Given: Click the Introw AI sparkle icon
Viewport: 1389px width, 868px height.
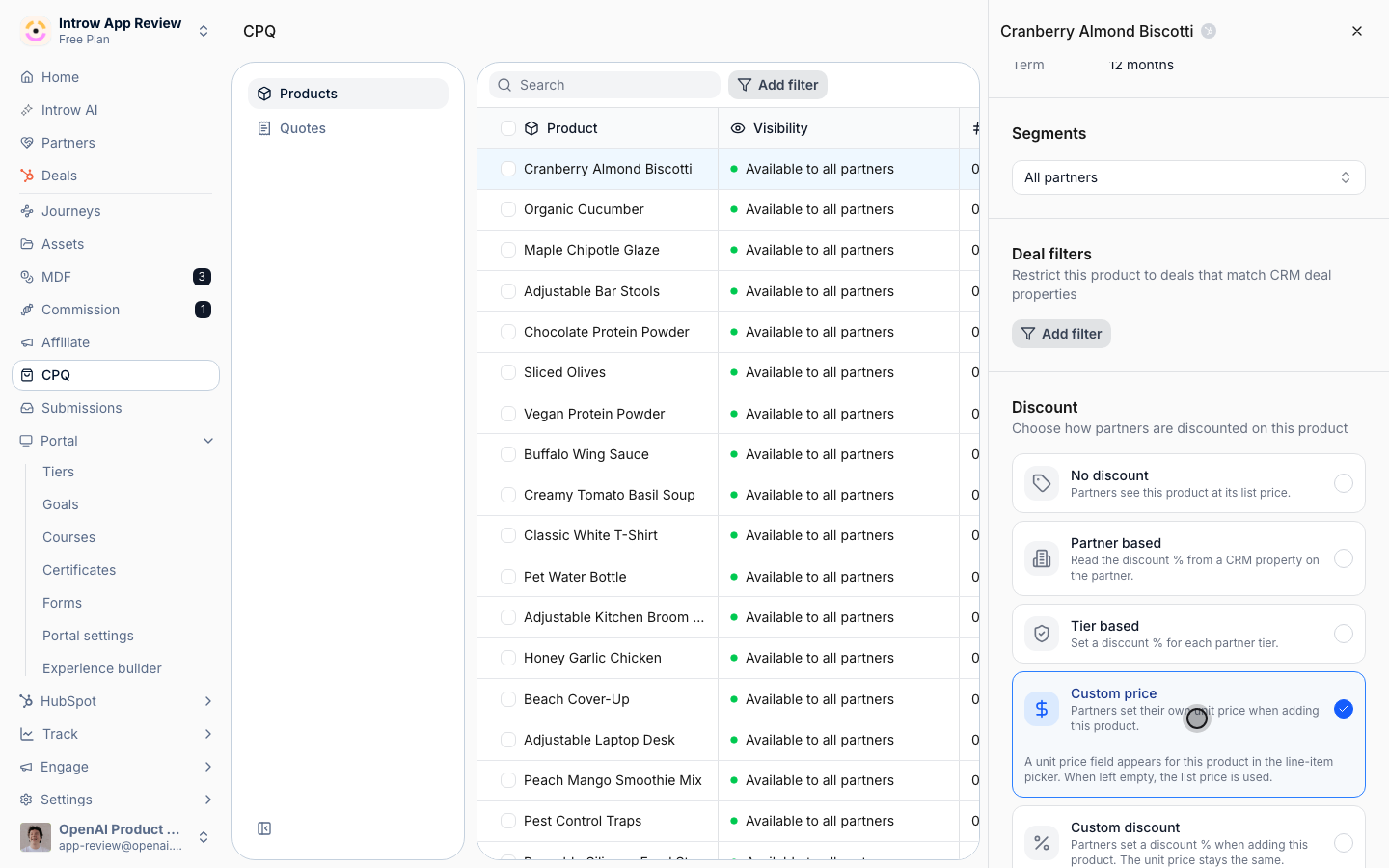Looking at the screenshot, I should [x=27, y=110].
